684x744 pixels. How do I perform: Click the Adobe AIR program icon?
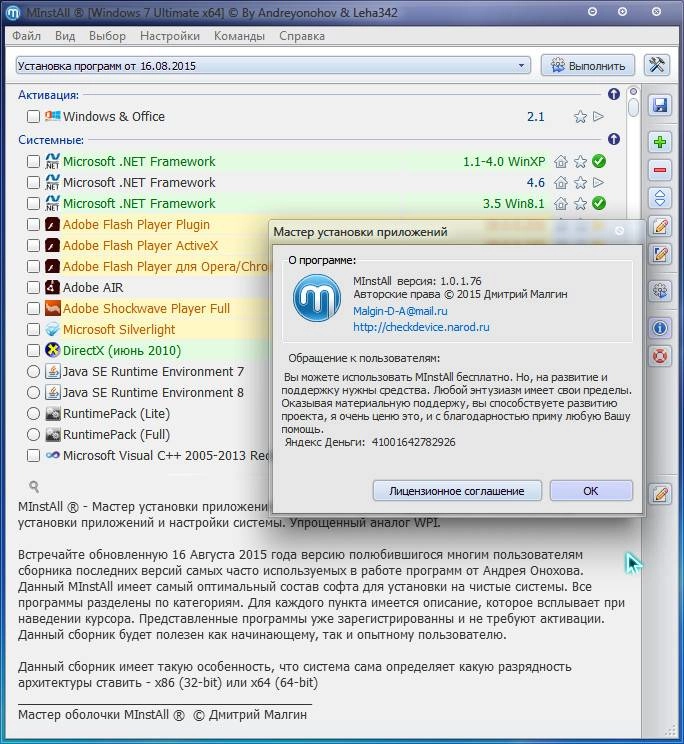52,287
